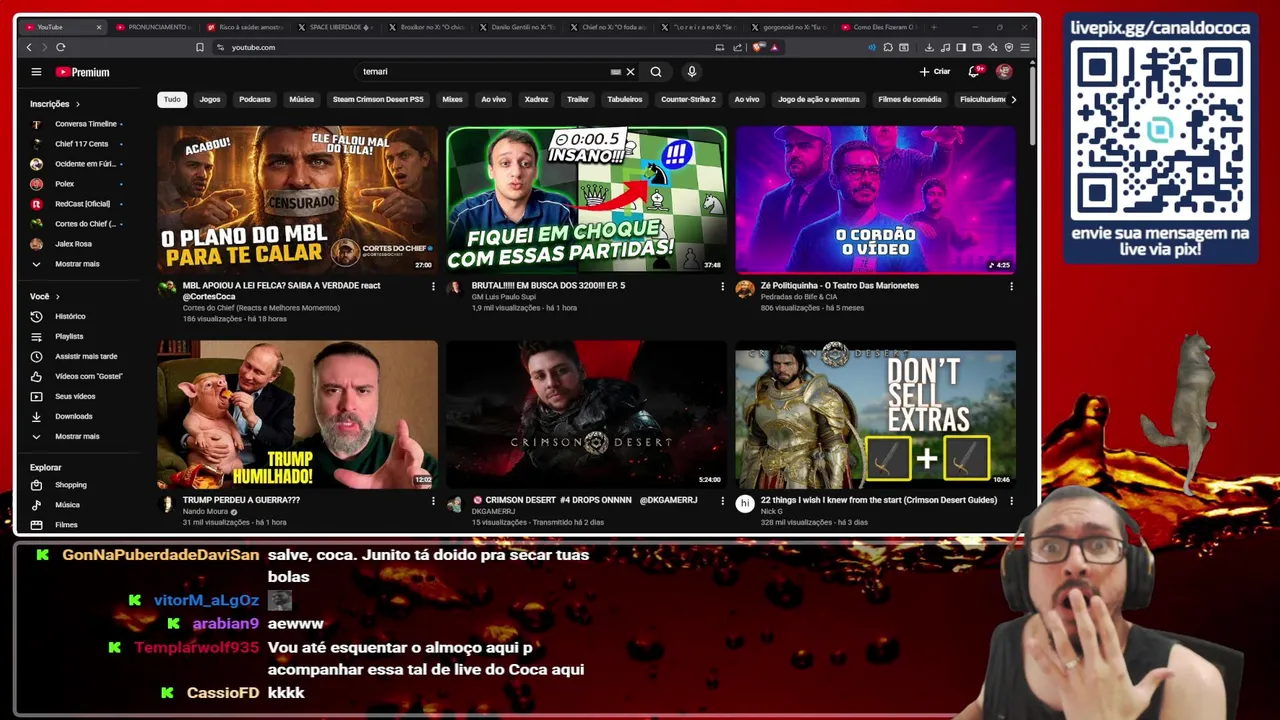Select the Podcasts filter chip
Image resolution: width=1280 pixels, height=720 pixels.
[254, 99]
